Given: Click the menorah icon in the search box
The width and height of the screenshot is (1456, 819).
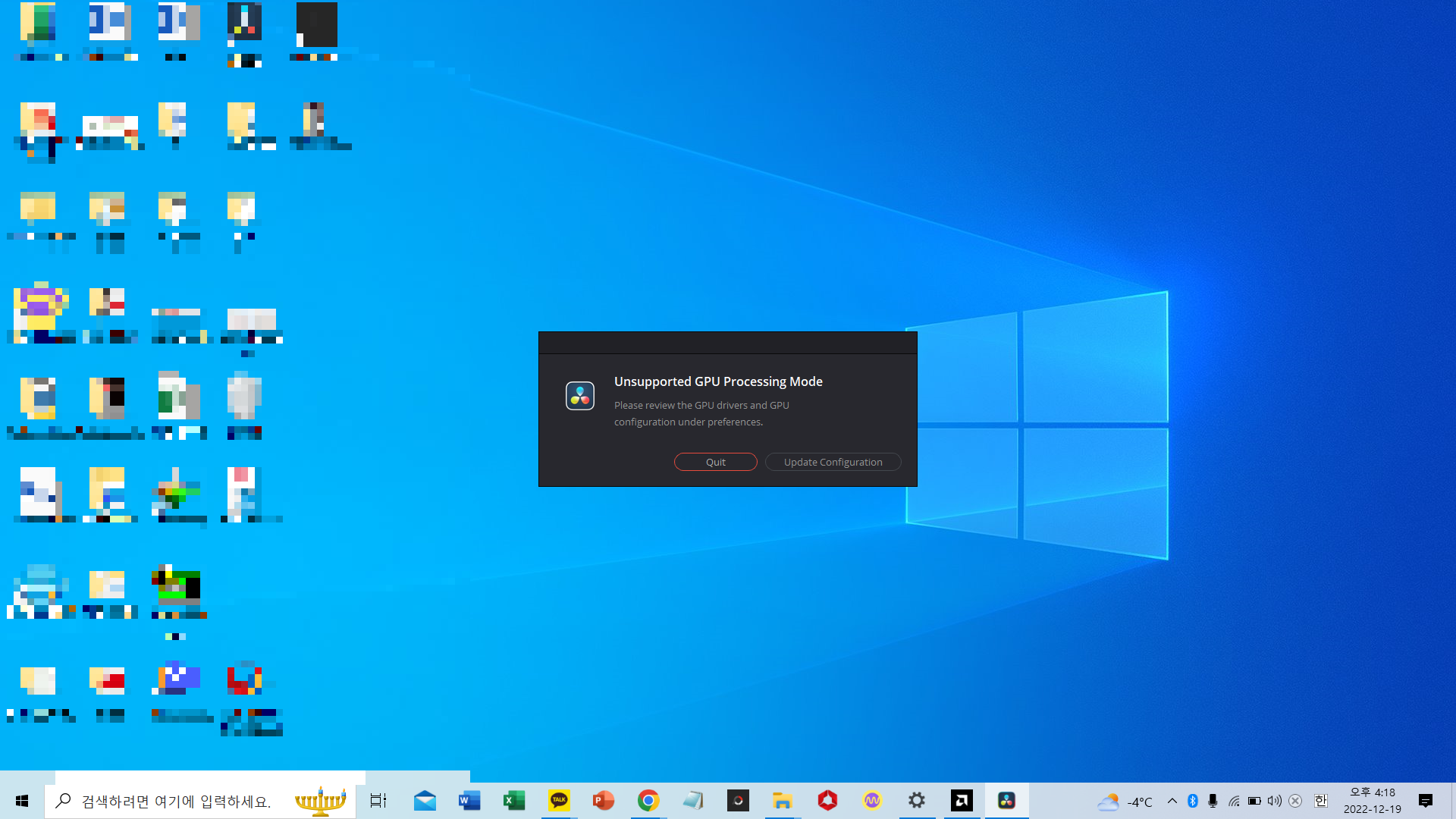Looking at the screenshot, I should [x=321, y=801].
